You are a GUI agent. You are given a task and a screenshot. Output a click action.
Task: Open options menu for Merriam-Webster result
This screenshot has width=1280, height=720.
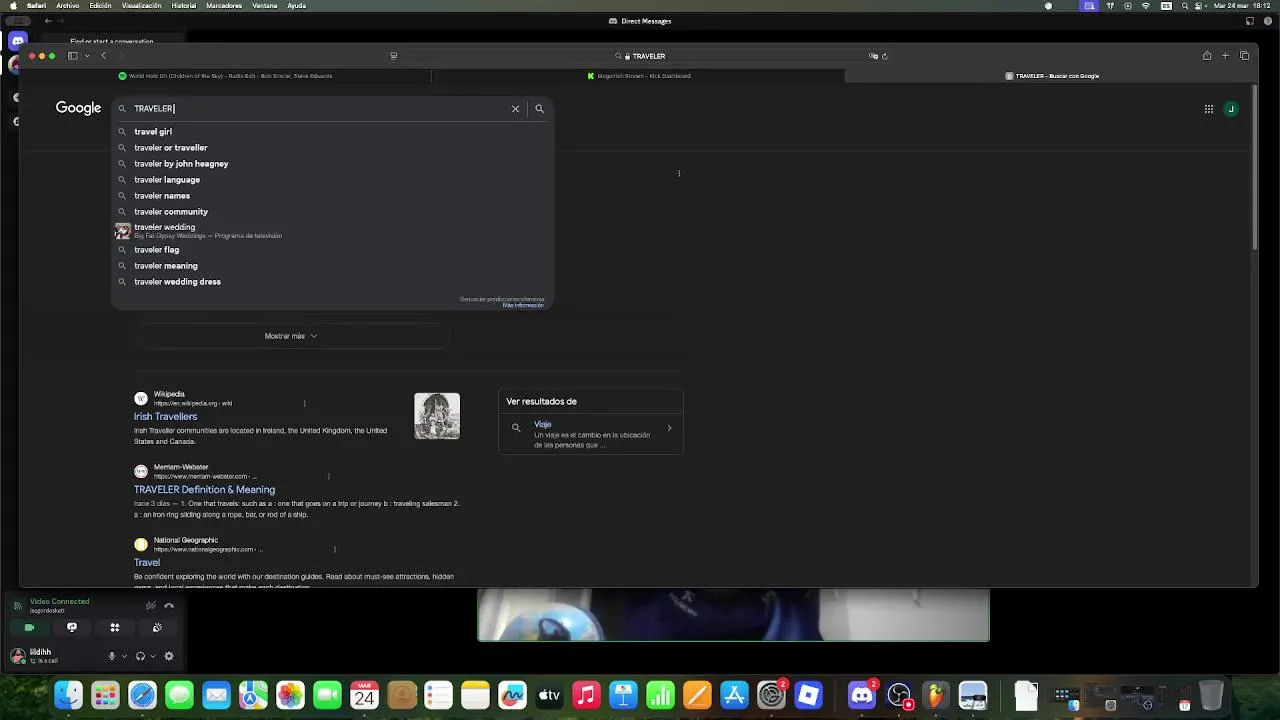328,477
